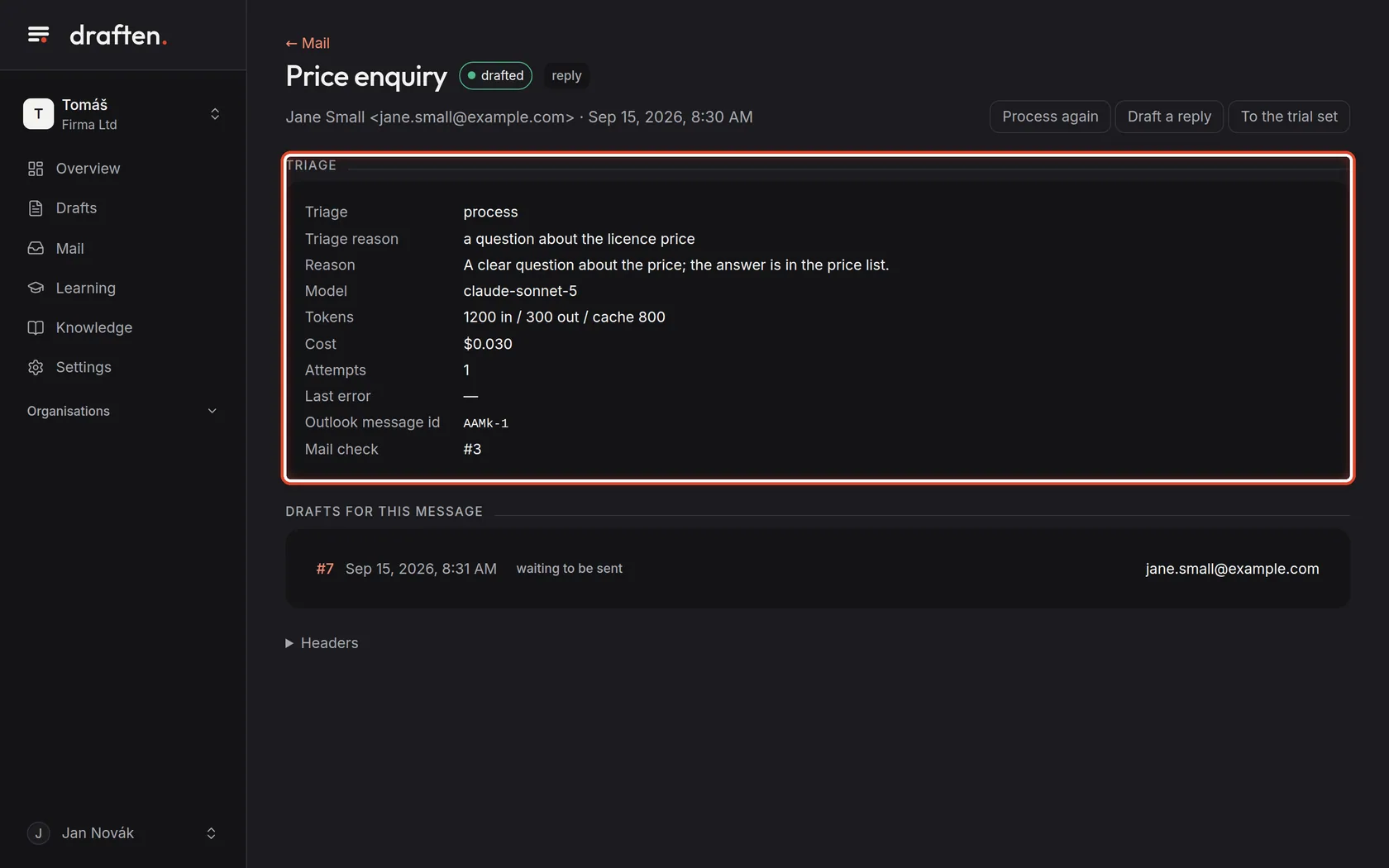Go back via the Mail link
The width and height of the screenshot is (1389, 868).
pyautogui.click(x=308, y=43)
